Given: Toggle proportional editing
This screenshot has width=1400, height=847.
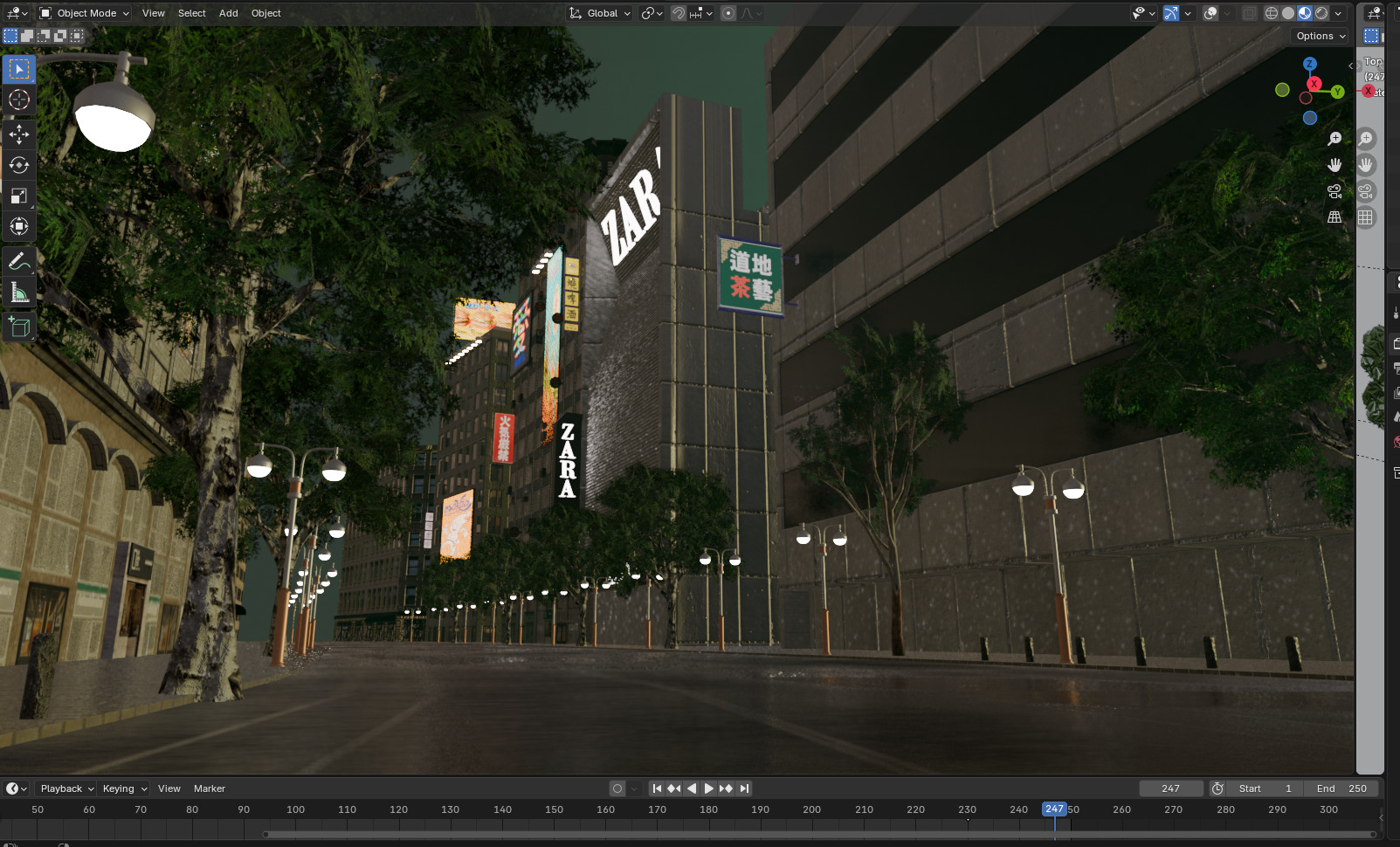Looking at the screenshot, I should [x=728, y=13].
